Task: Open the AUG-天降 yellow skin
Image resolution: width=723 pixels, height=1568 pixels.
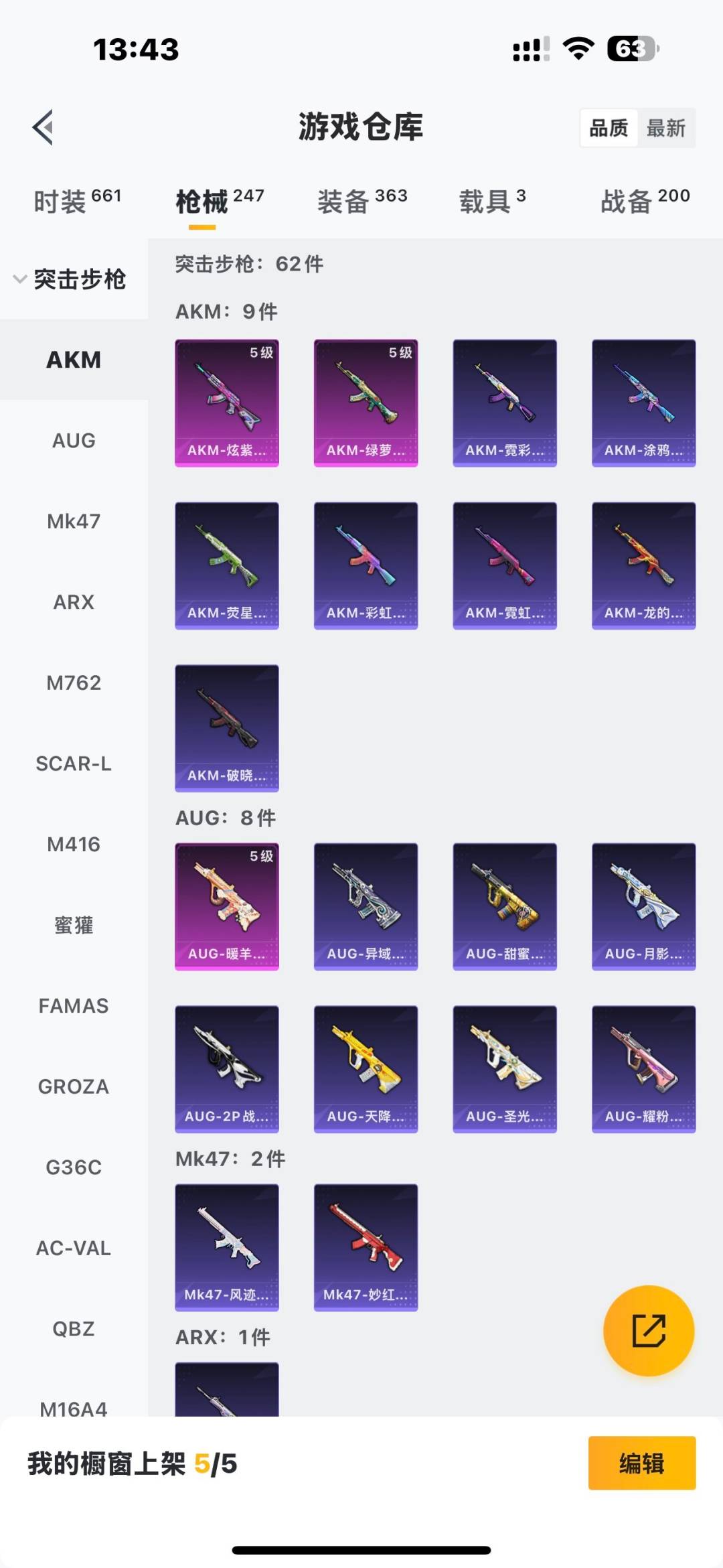Action: pyautogui.click(x=366, y=1069)
